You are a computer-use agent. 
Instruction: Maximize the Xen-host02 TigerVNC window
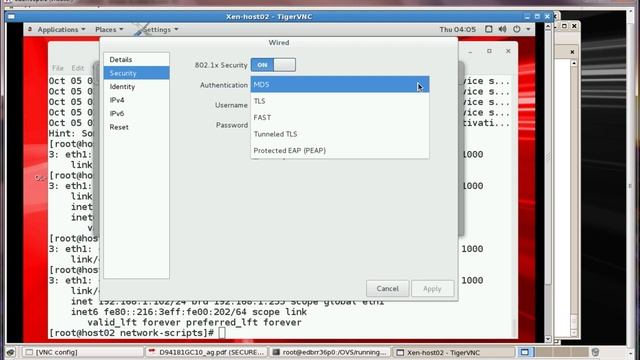pos(537,17)
